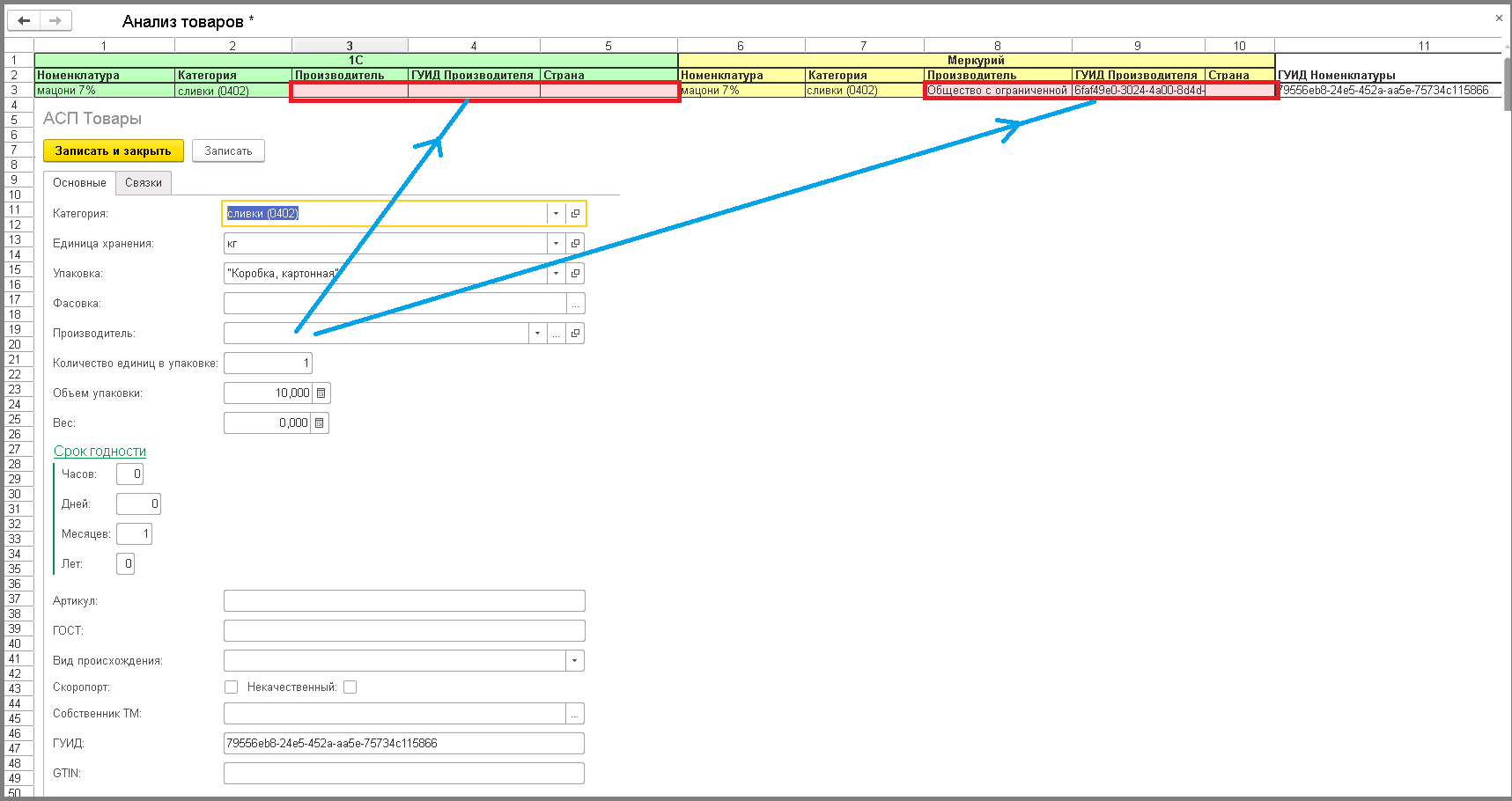Image resolution: width=1512 pixels, height=801 pixels.
Task: Click the Фасовка ellipsis select button
Action: [575, 303]
